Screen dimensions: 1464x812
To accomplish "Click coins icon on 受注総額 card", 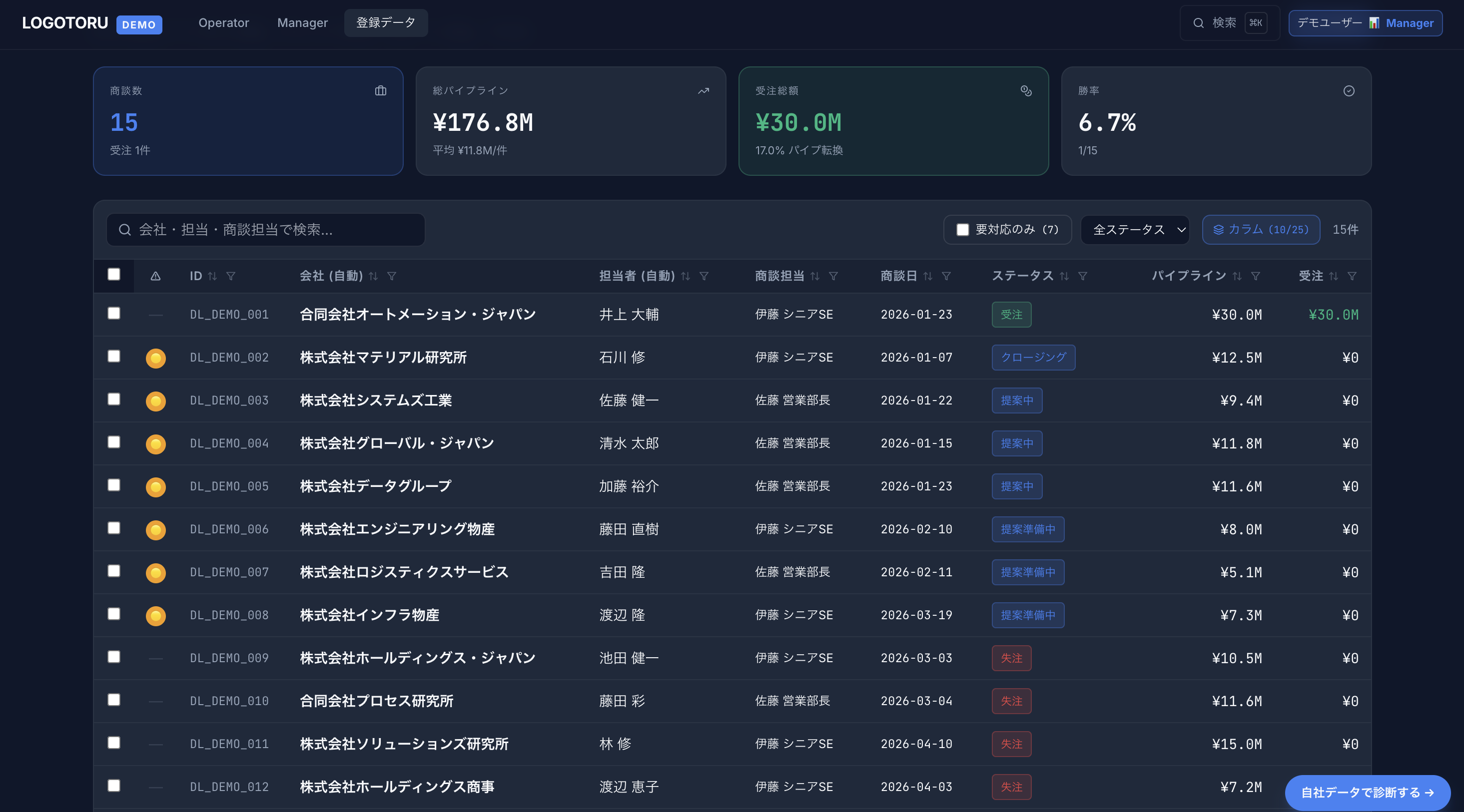I will tap(1026, 91).
